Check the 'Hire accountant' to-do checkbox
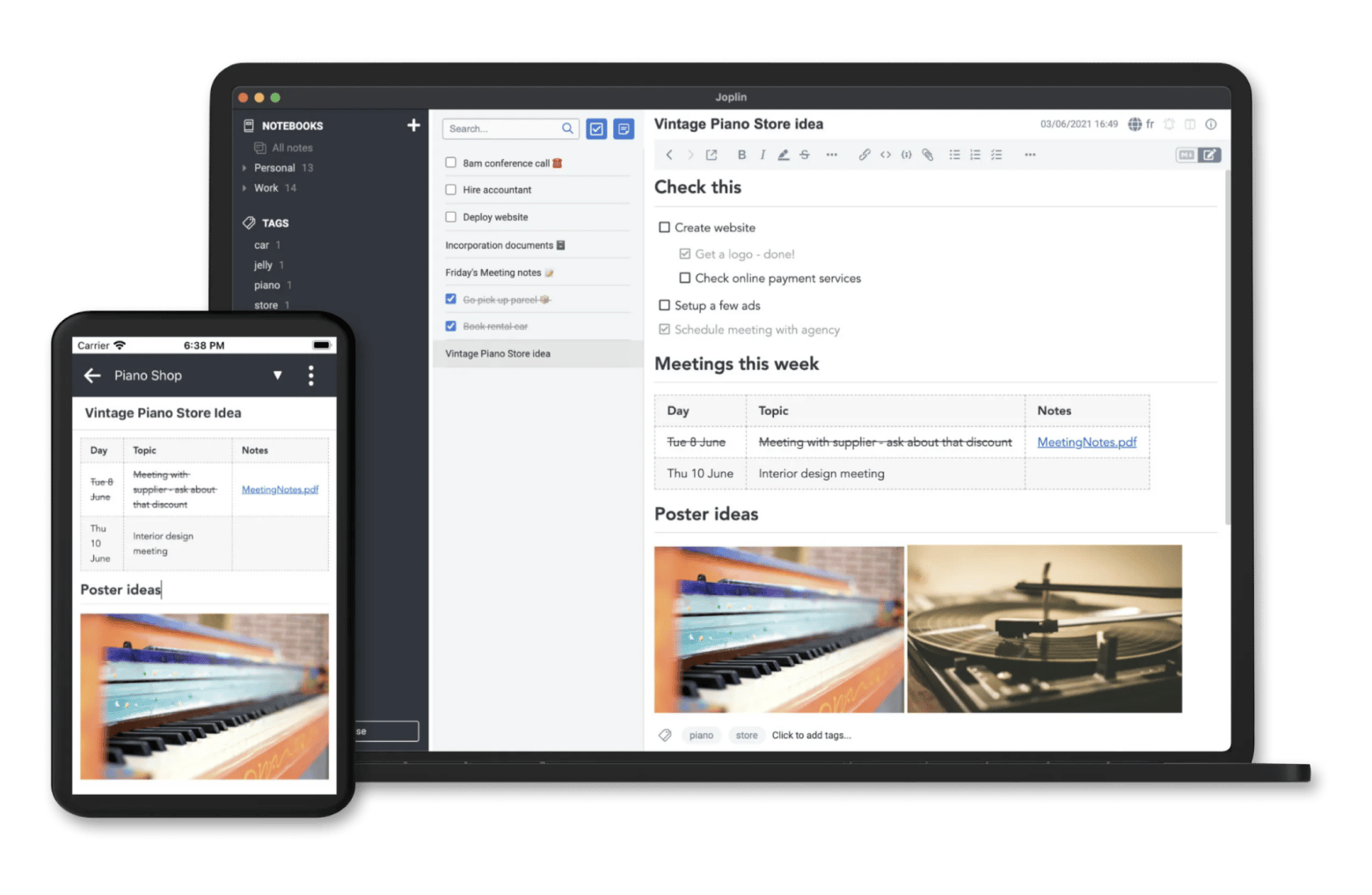The width and height of the screenshot is (1372, 895). (451, 190)
